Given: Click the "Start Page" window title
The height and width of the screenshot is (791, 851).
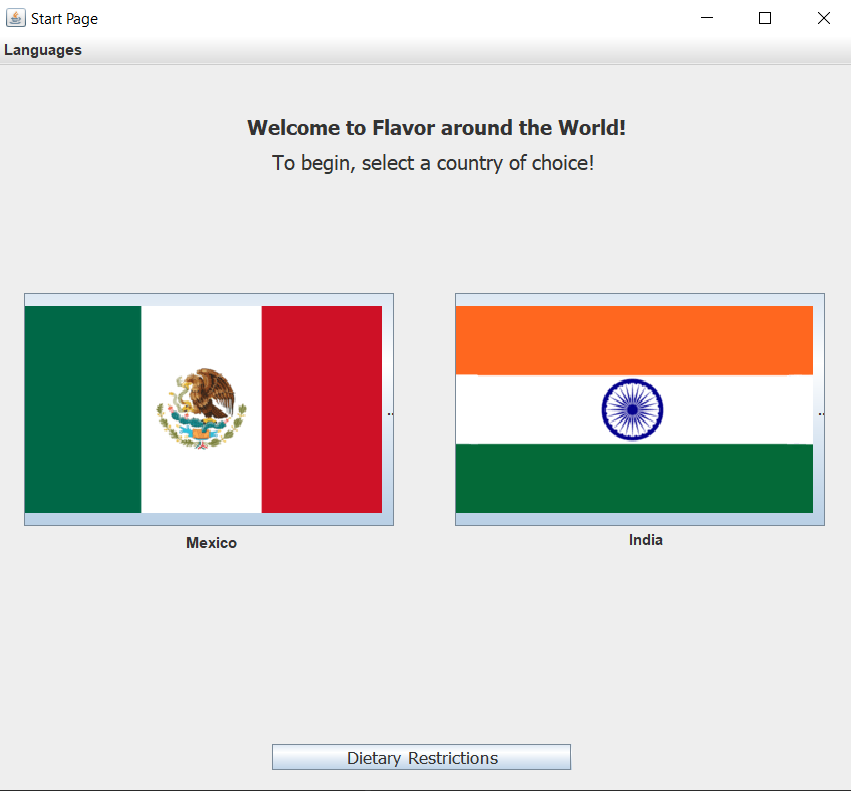Looking at the screenshot, I should tap(65, 19).
